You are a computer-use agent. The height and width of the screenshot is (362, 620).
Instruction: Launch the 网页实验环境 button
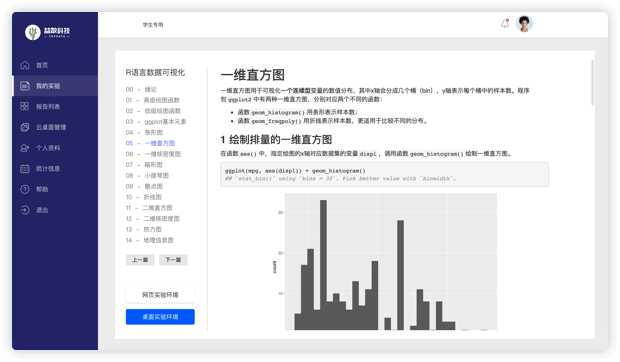(x=160, y=295)
